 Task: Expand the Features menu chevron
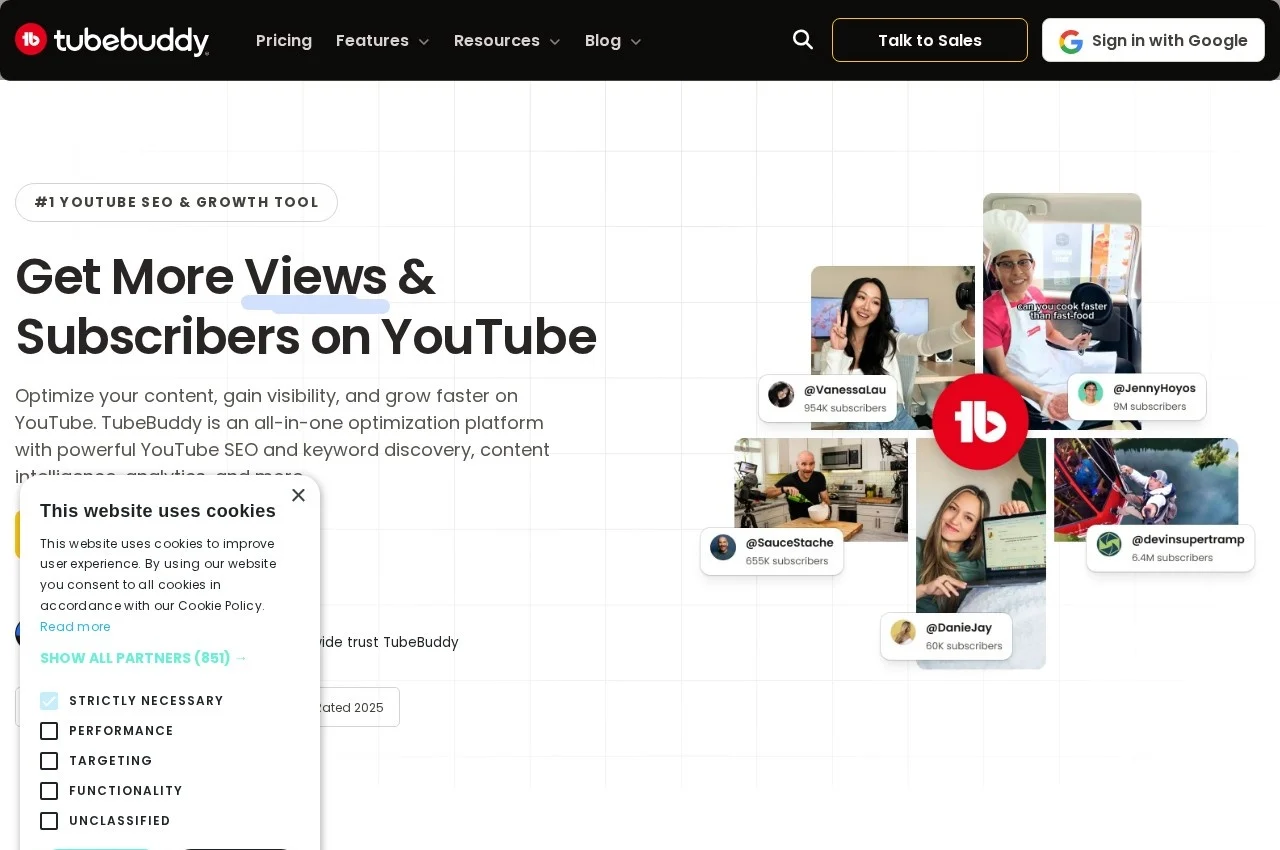click(x=424, y=42)
